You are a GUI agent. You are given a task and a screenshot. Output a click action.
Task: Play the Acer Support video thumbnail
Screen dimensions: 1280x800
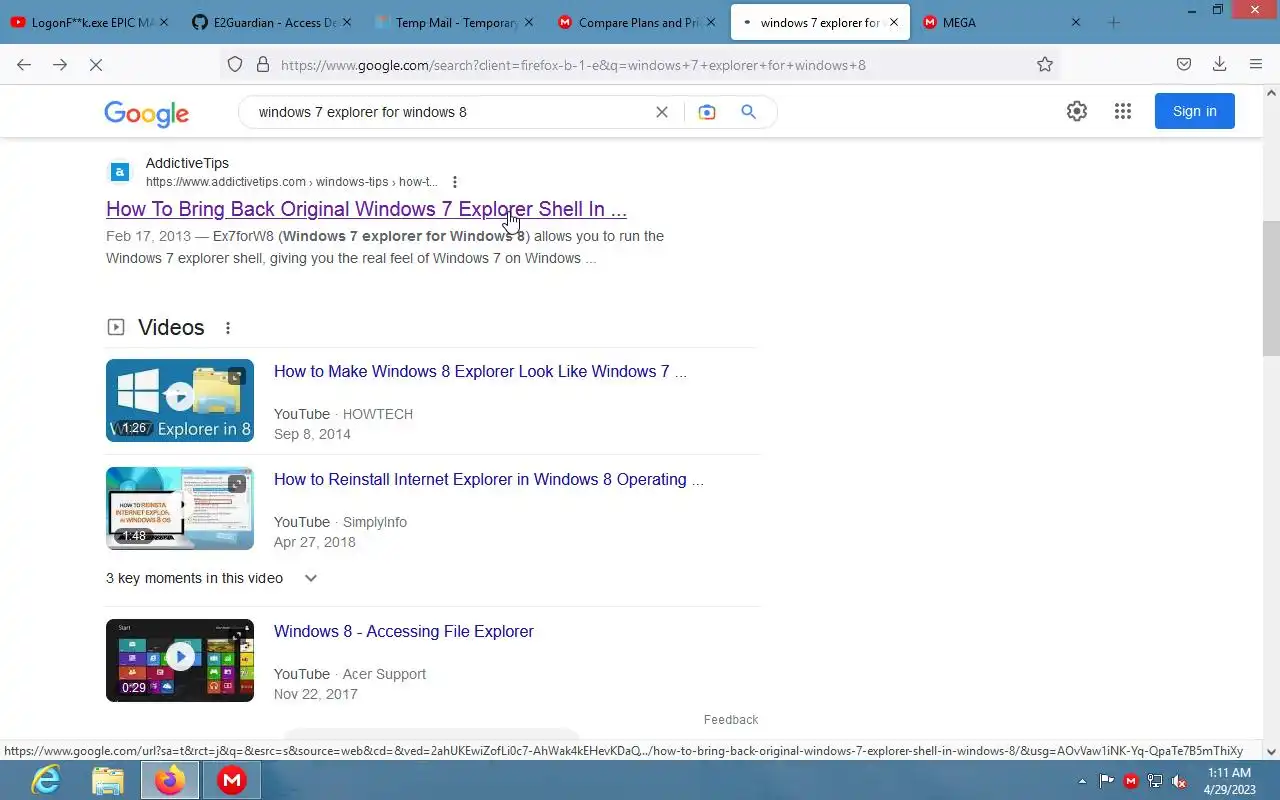(x=180, y=660)
